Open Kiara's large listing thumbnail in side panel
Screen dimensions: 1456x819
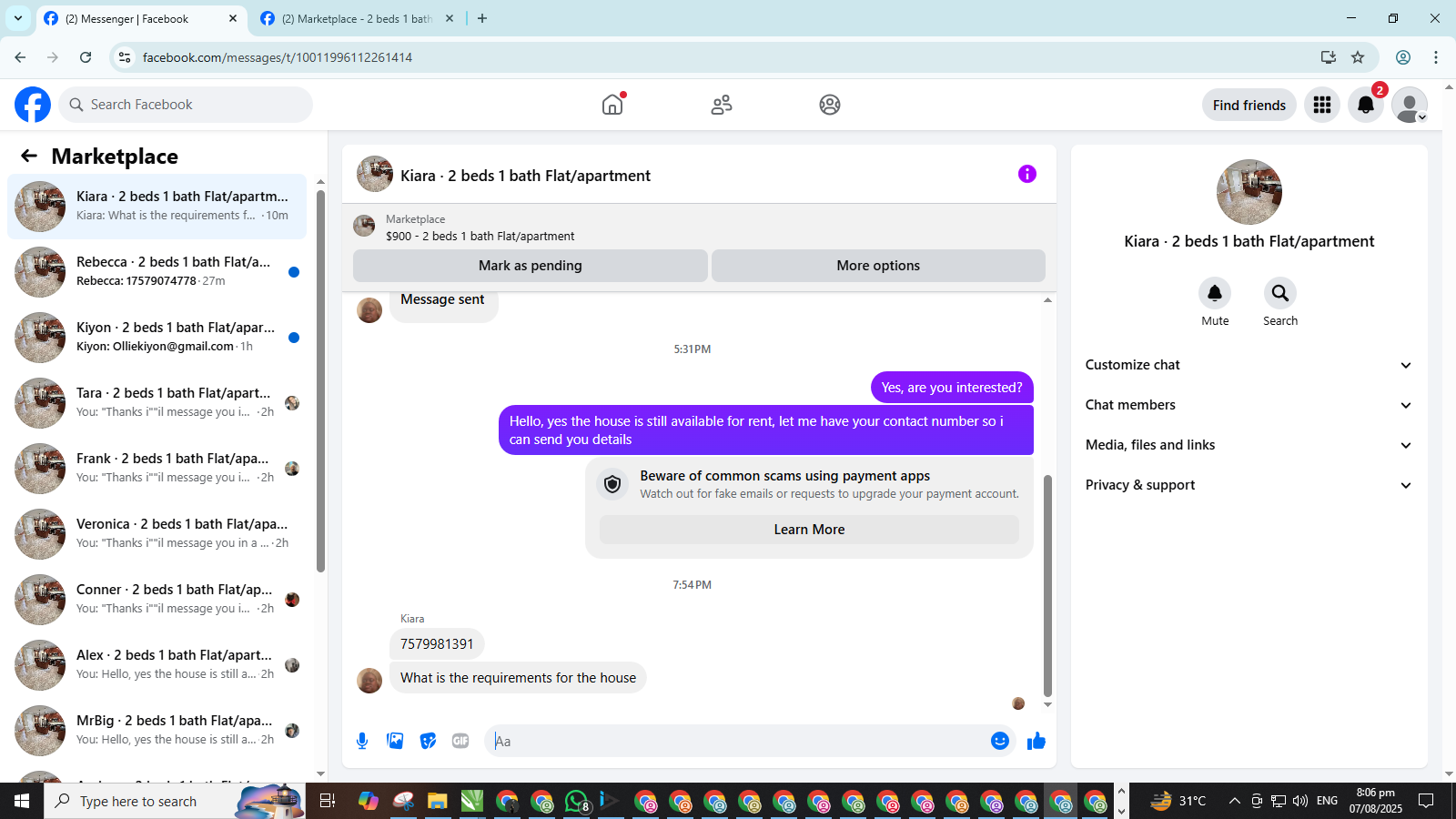(x=1249, y=192)
